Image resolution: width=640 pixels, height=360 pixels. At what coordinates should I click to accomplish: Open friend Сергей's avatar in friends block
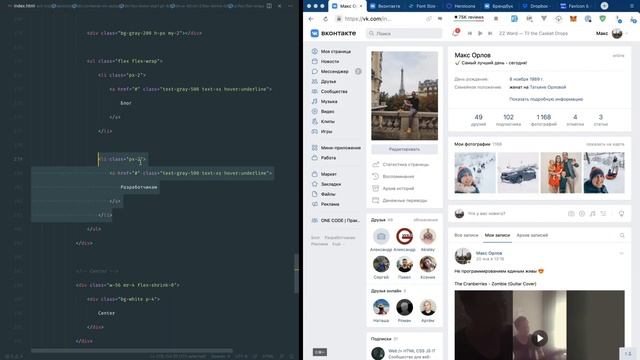[381, 264]
